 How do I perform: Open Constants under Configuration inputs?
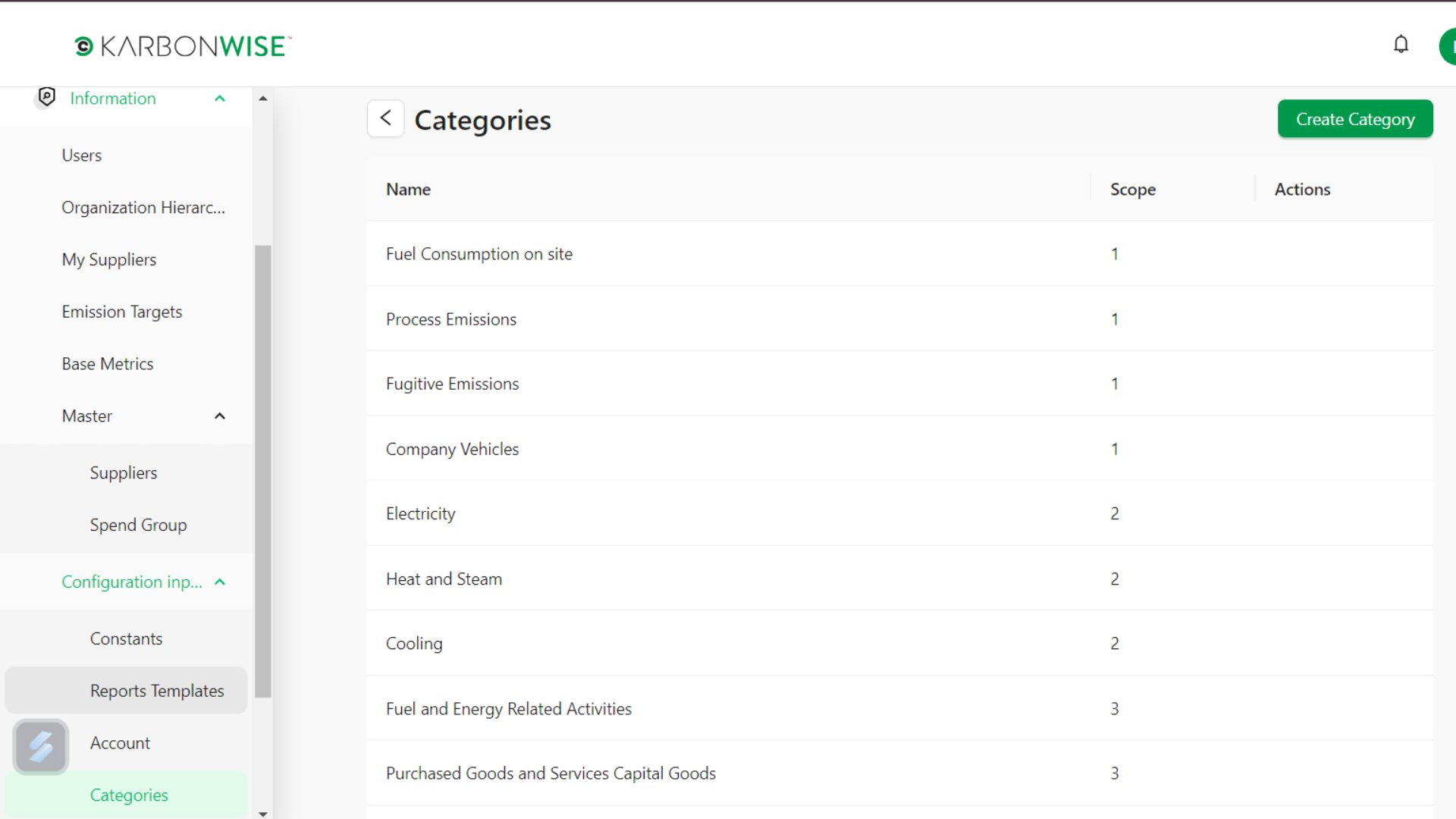click(126, 638)
